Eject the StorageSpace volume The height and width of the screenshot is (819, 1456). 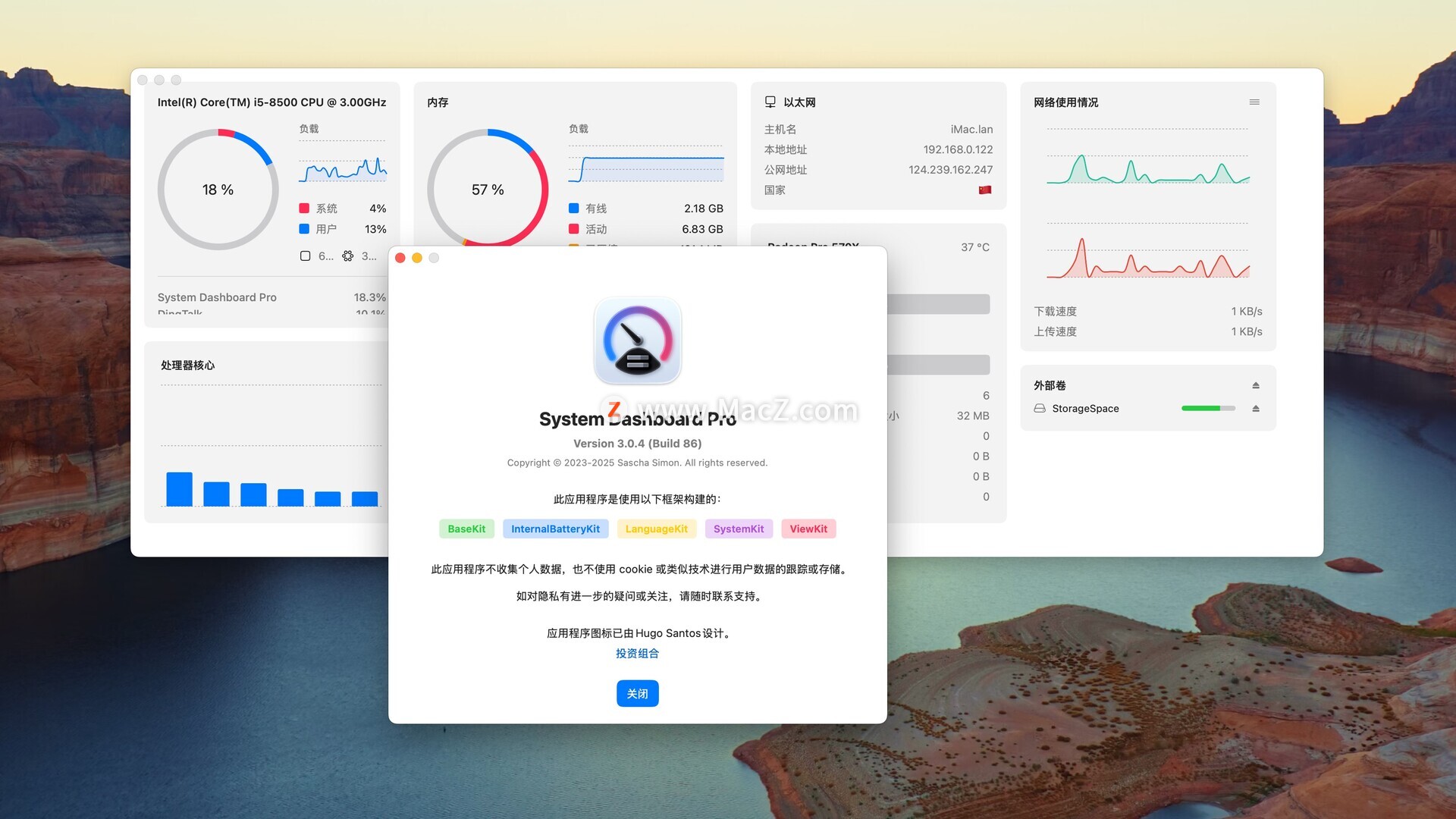(1256, 409)
